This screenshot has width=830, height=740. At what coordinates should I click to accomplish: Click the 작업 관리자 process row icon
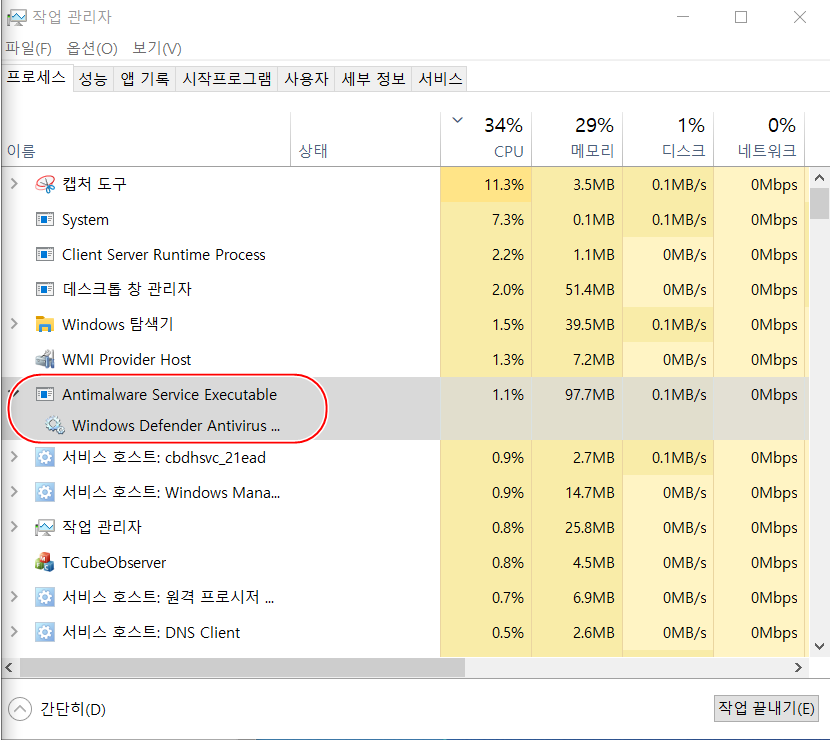coord(45,527)
